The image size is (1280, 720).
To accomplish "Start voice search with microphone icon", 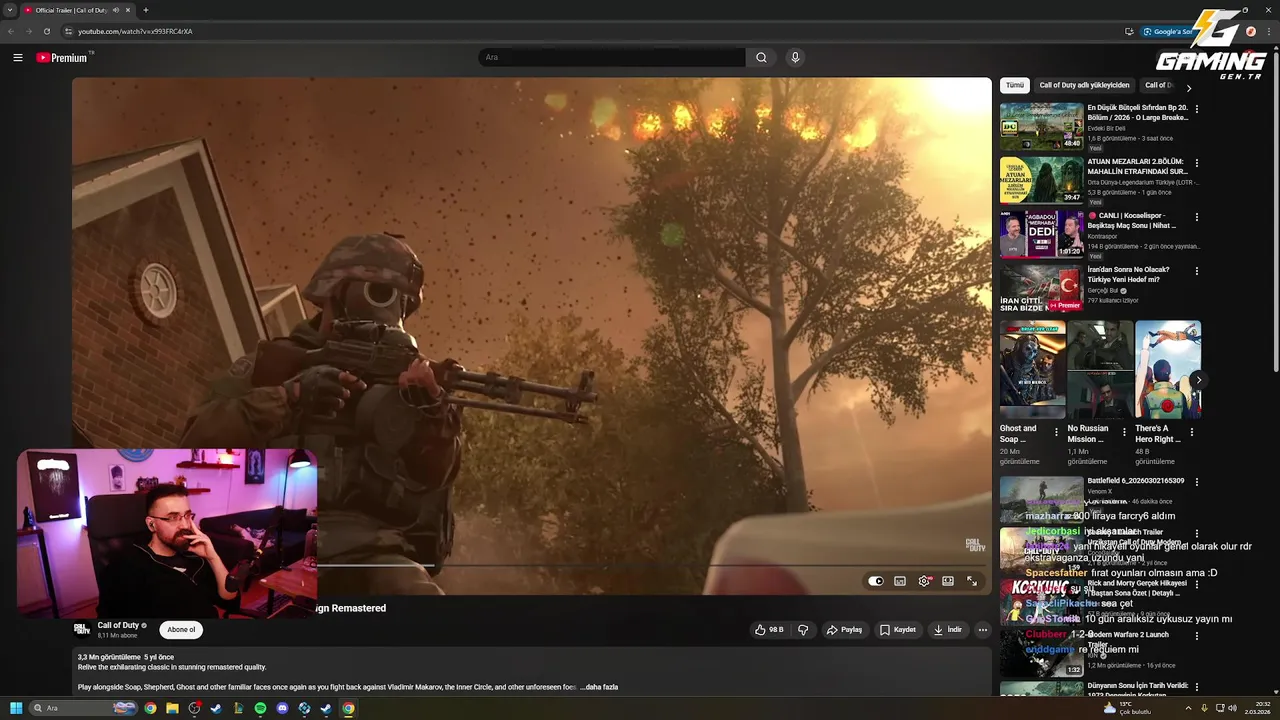I will (795, 57).
